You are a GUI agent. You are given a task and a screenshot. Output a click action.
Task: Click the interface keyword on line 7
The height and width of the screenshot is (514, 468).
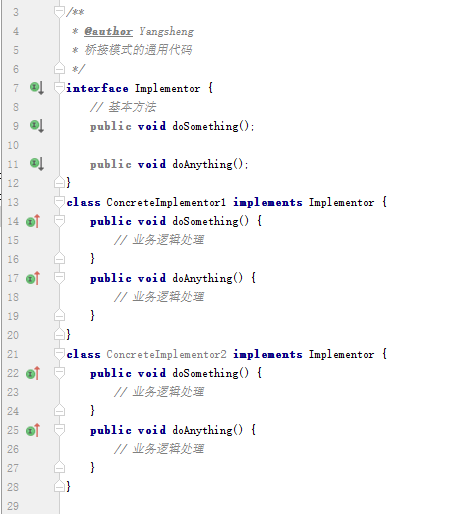97,88
